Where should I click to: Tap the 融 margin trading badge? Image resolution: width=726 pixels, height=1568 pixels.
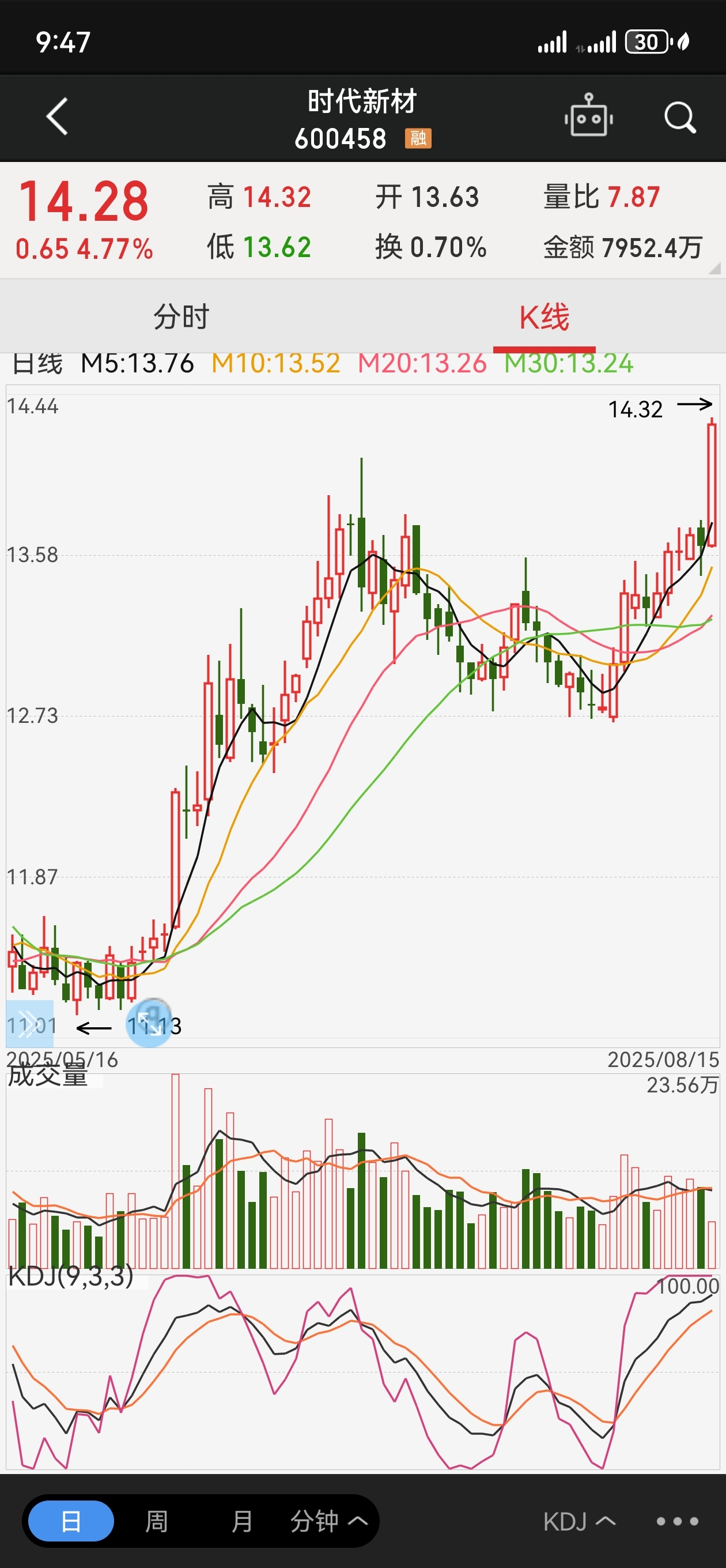(x=418, y=139)
